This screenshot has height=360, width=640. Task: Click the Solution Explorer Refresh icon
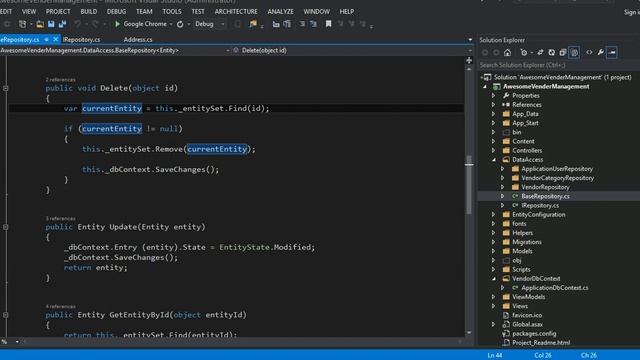pyautogui.click(x=551, y=52)
